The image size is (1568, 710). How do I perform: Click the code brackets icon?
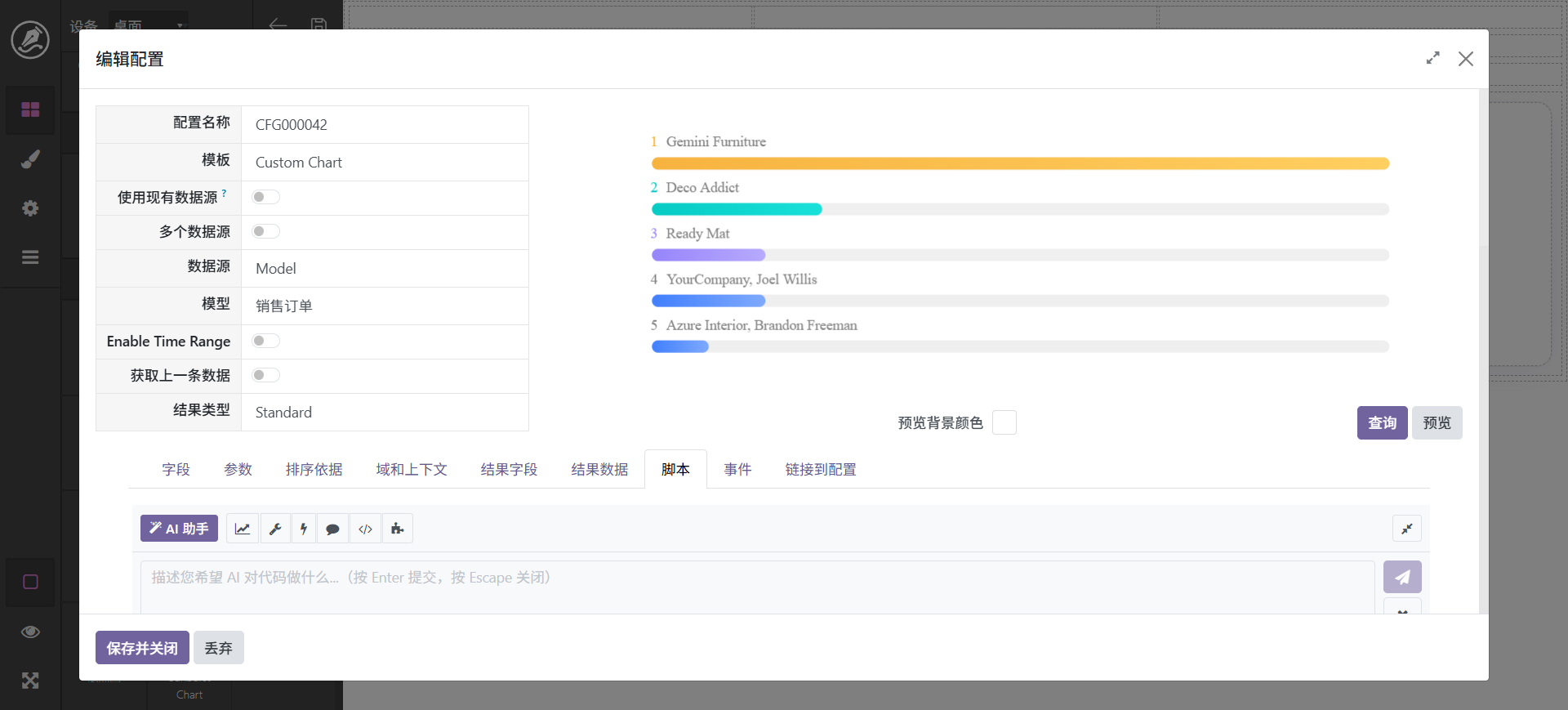click(x=365, y=529)
